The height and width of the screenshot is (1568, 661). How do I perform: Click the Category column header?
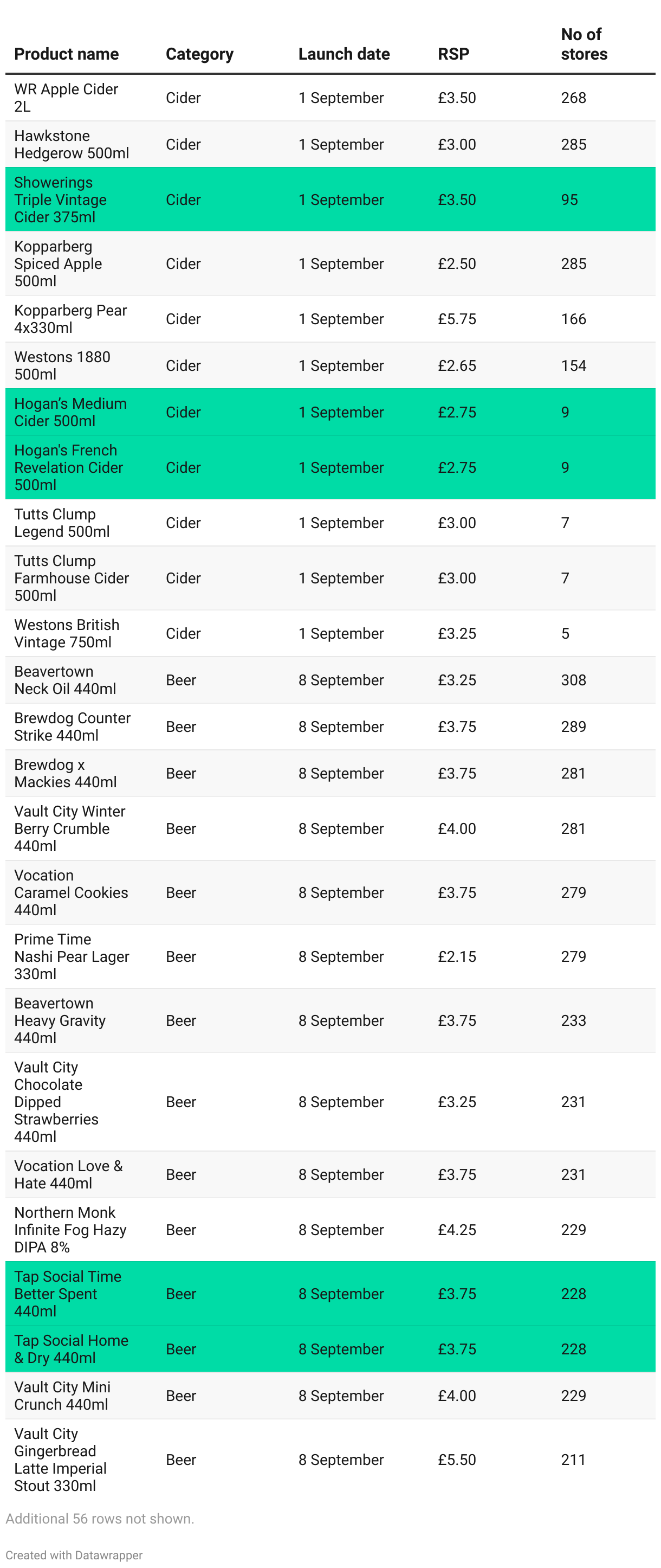199,54
